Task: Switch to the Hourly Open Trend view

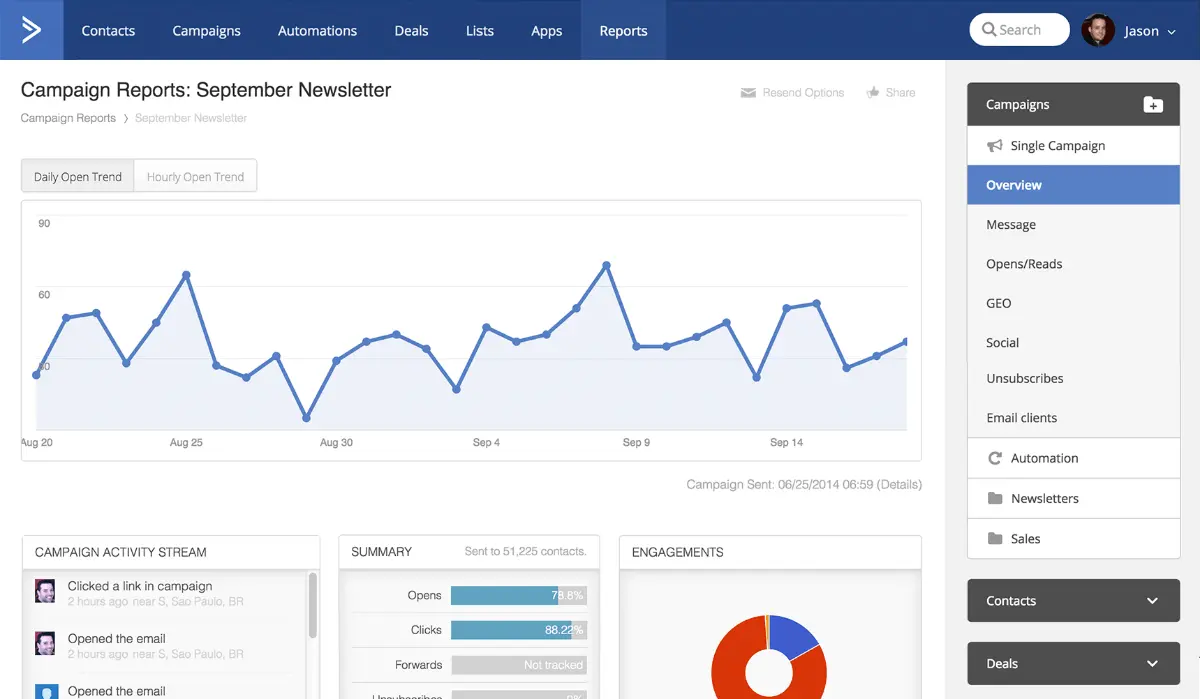Action: 195,176
